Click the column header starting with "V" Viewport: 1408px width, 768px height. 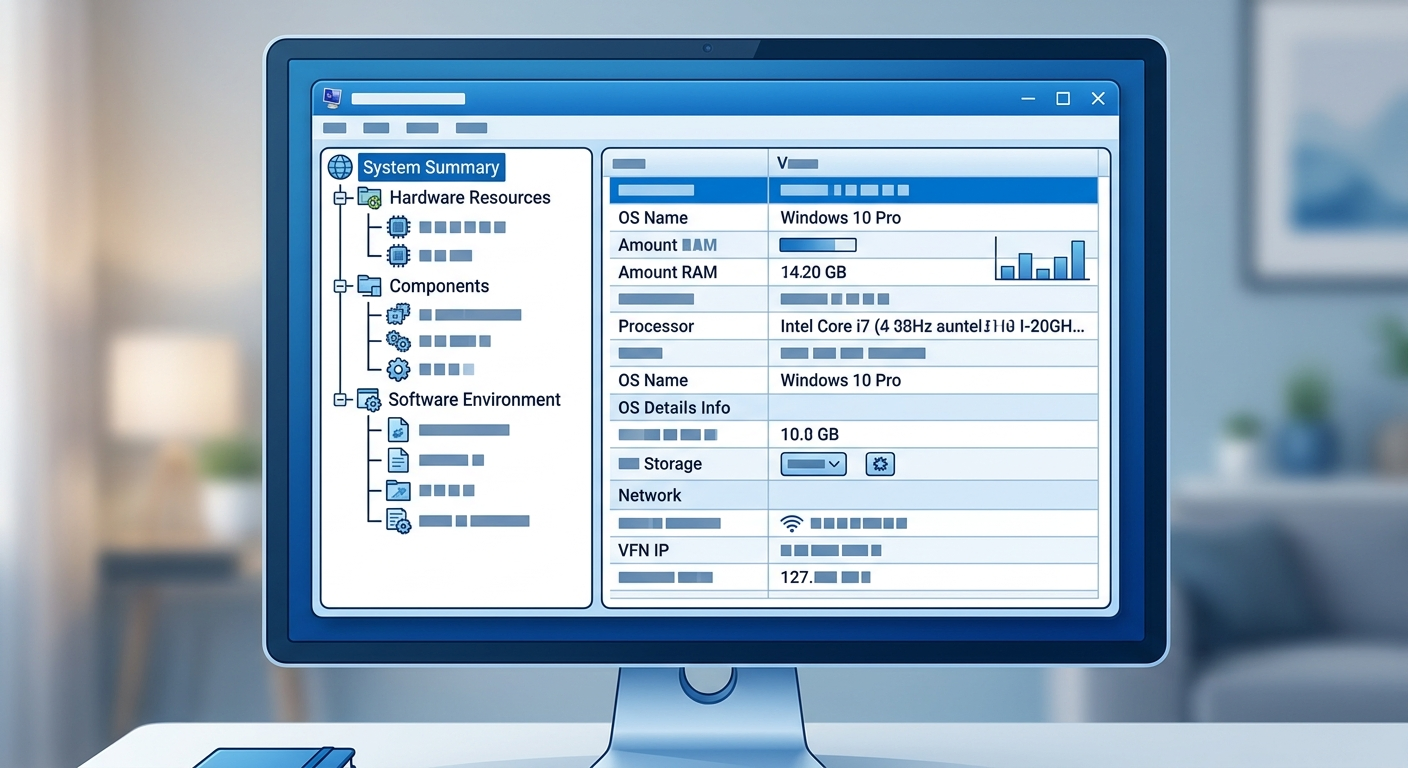point(933,163)
